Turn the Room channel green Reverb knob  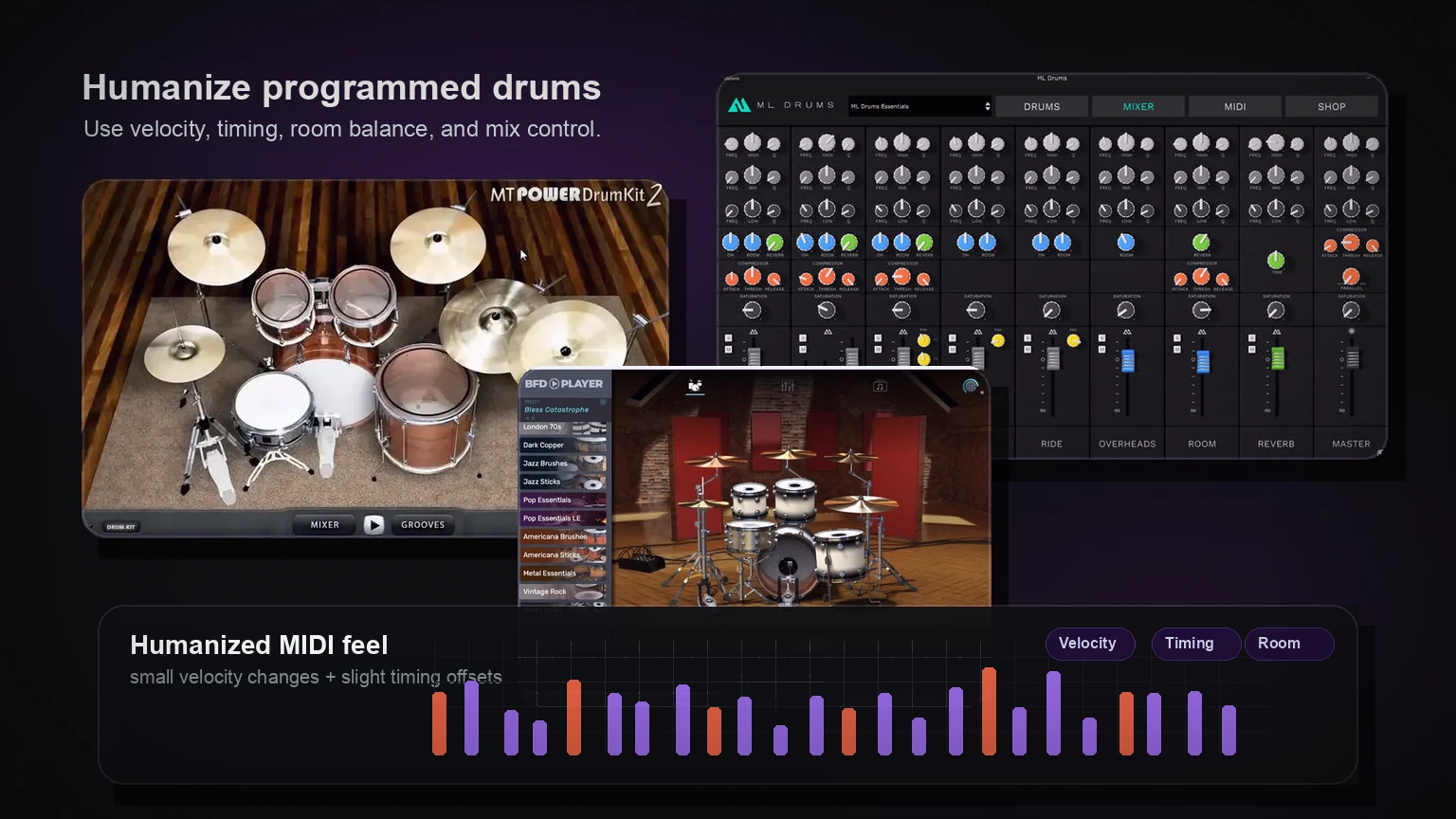1201,242
